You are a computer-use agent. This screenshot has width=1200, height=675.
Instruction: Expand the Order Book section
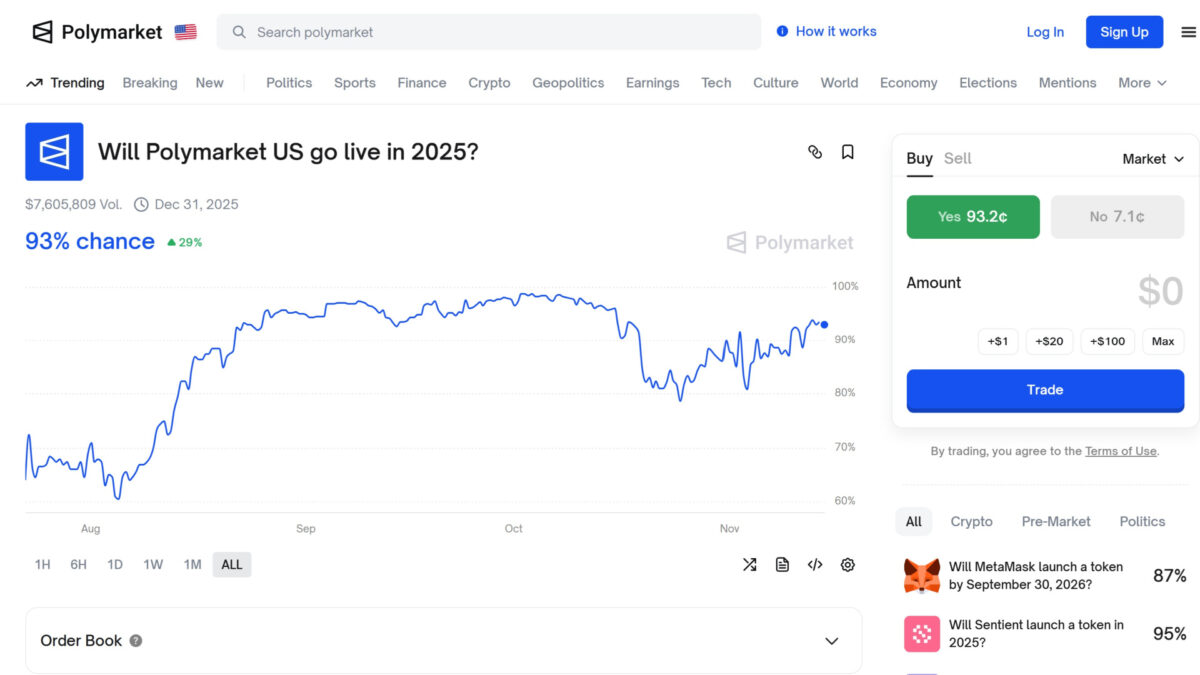[x=831, y=641]
